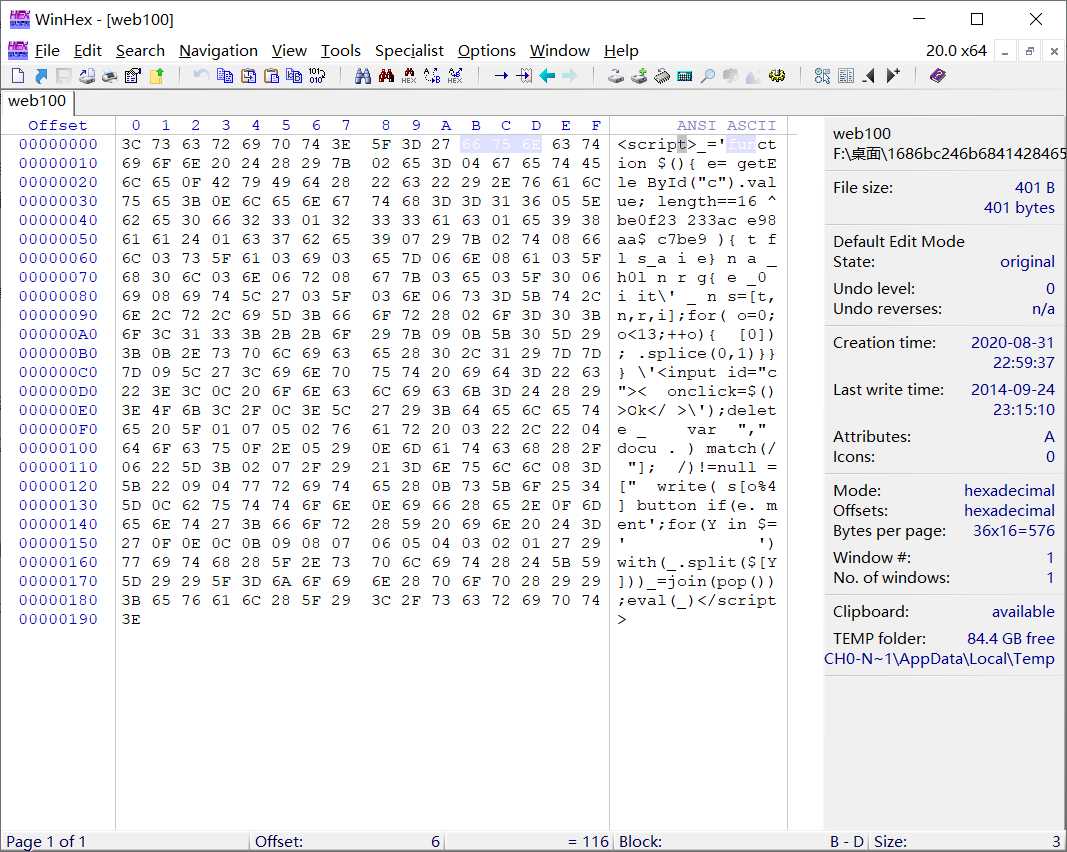
Task: Click the Calculator toolbar icon
Action: coord(685,76)
